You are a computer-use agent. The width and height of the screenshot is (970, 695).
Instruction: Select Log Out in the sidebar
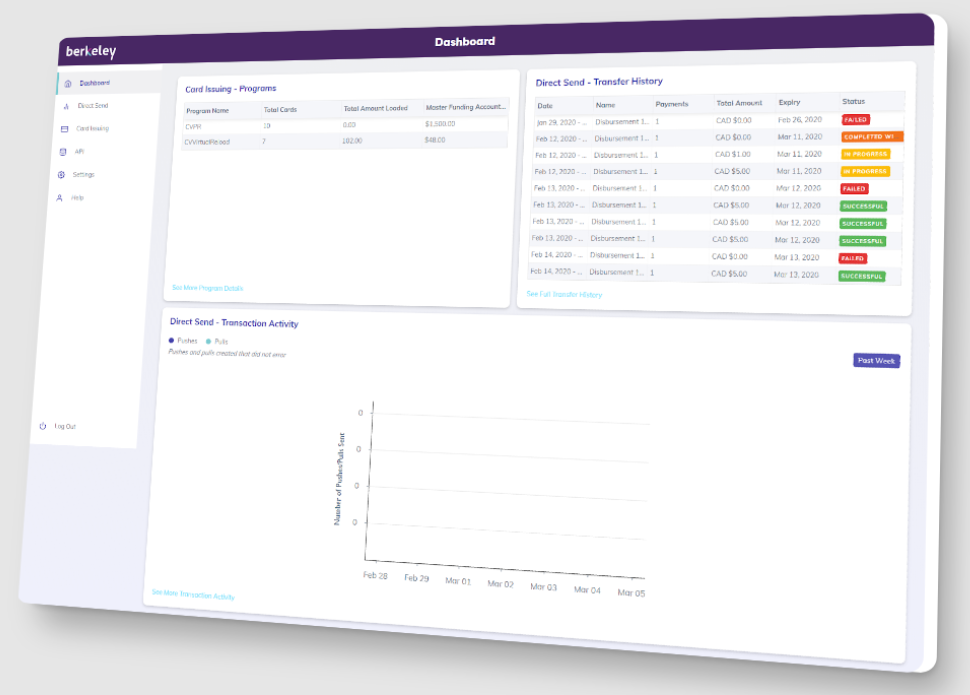click(65, 426)
